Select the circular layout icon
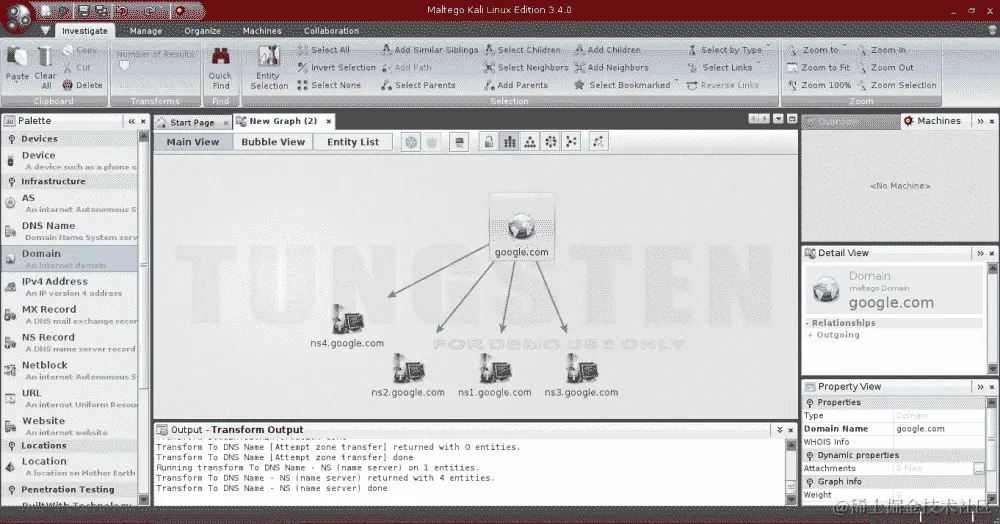Image resolution: width=1000 pixels, height=524 pixels. point(550,142)
